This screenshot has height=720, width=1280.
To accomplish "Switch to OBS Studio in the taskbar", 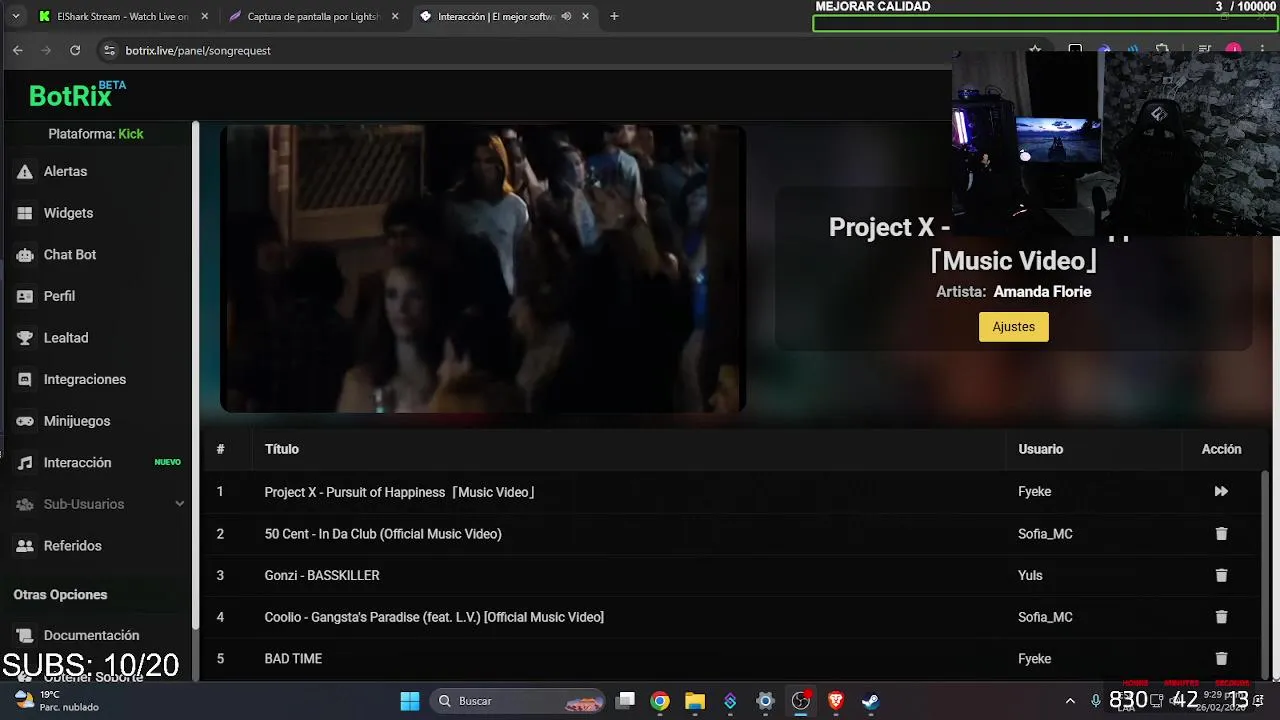I will click(x=800, y=701).
